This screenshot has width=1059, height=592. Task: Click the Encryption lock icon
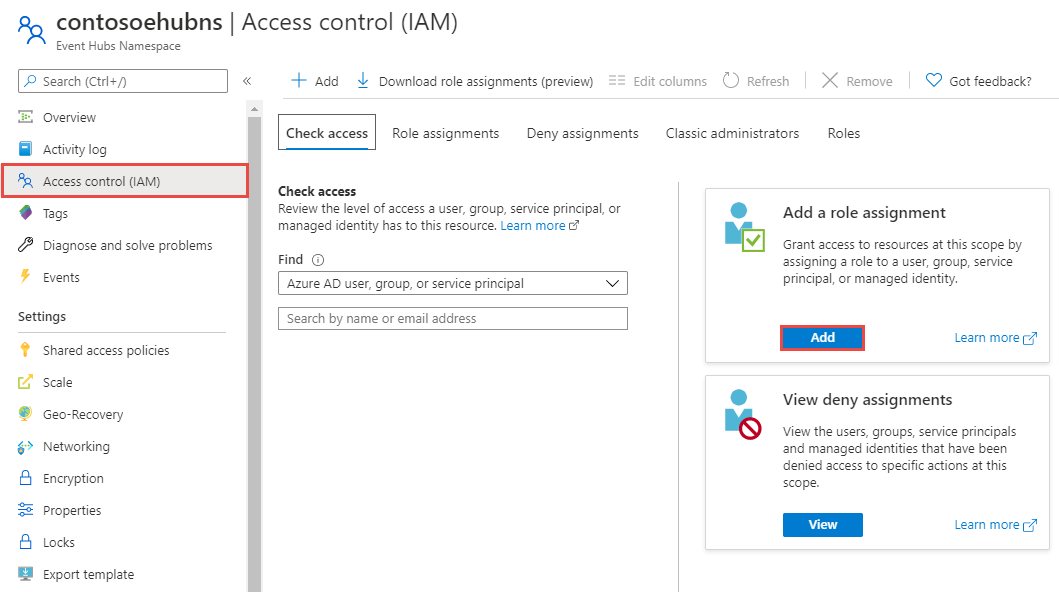pyautogui.click(x=26, y=478)
